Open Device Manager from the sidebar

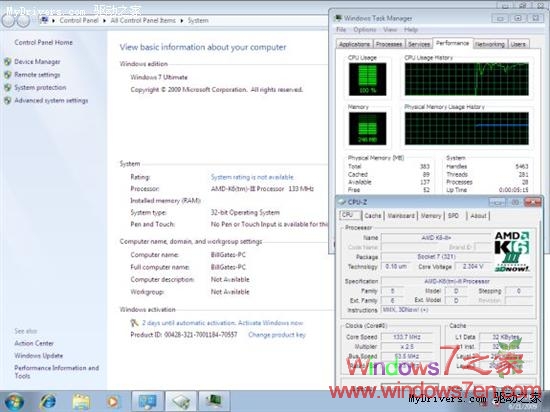coord(37,62)
